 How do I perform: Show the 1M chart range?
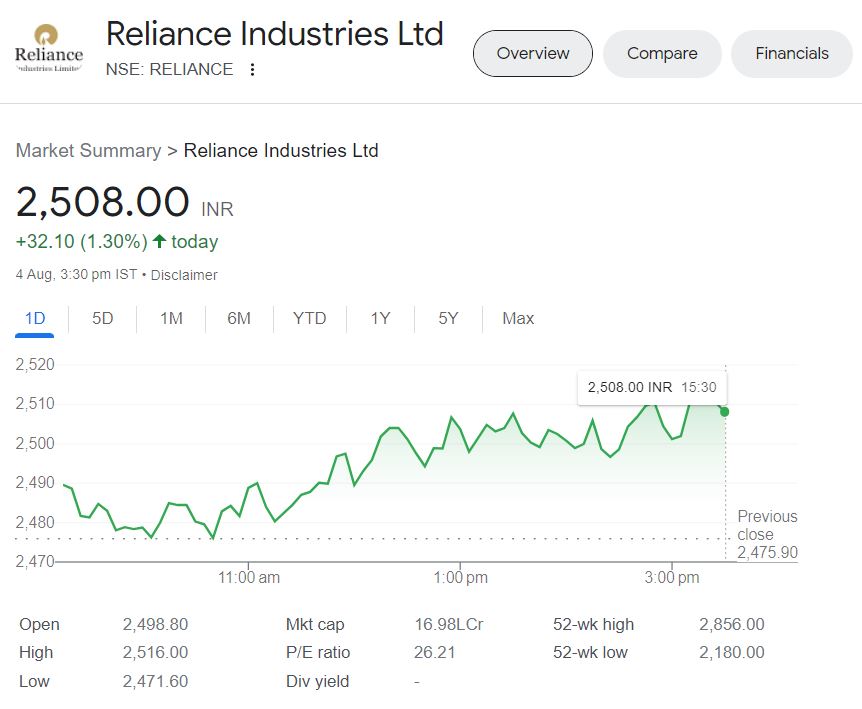pyautogui.click(x=171, y=319)
